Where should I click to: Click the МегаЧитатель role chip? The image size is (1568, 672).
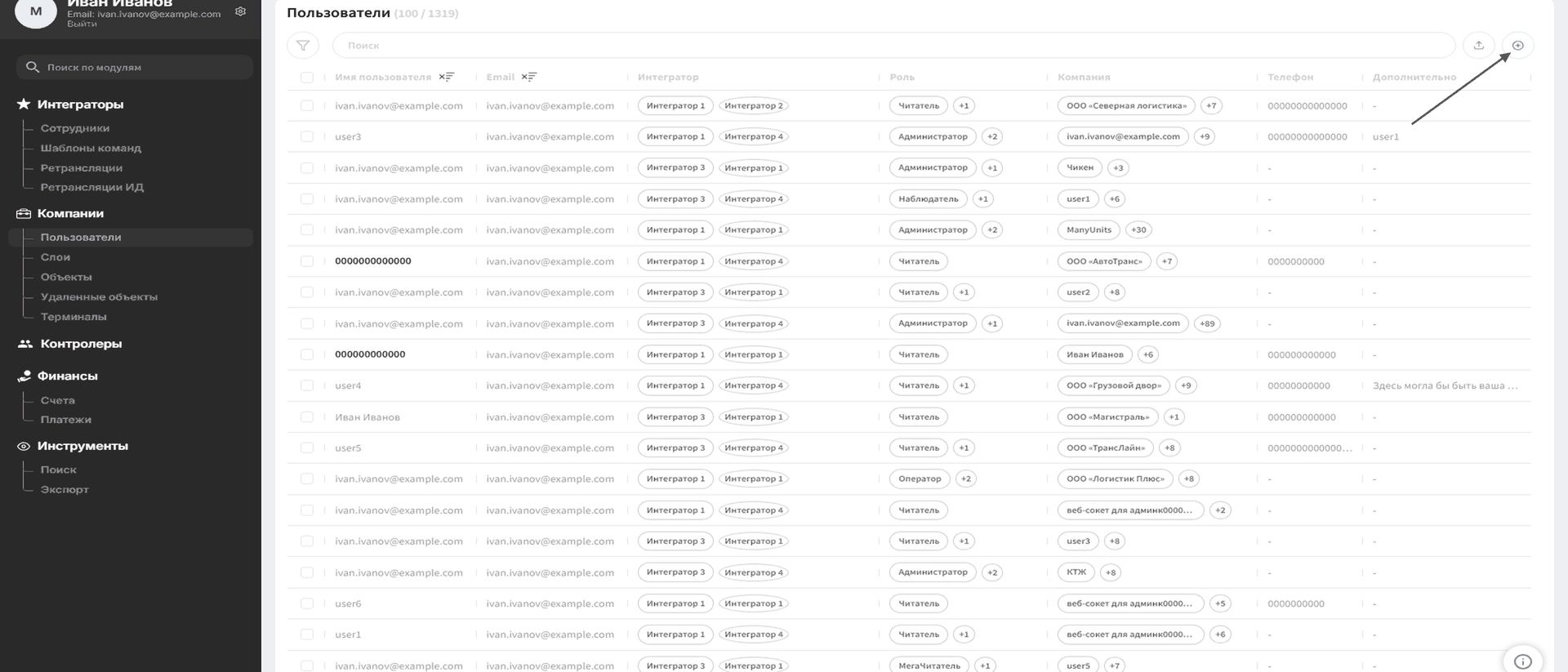coord(929,665)
